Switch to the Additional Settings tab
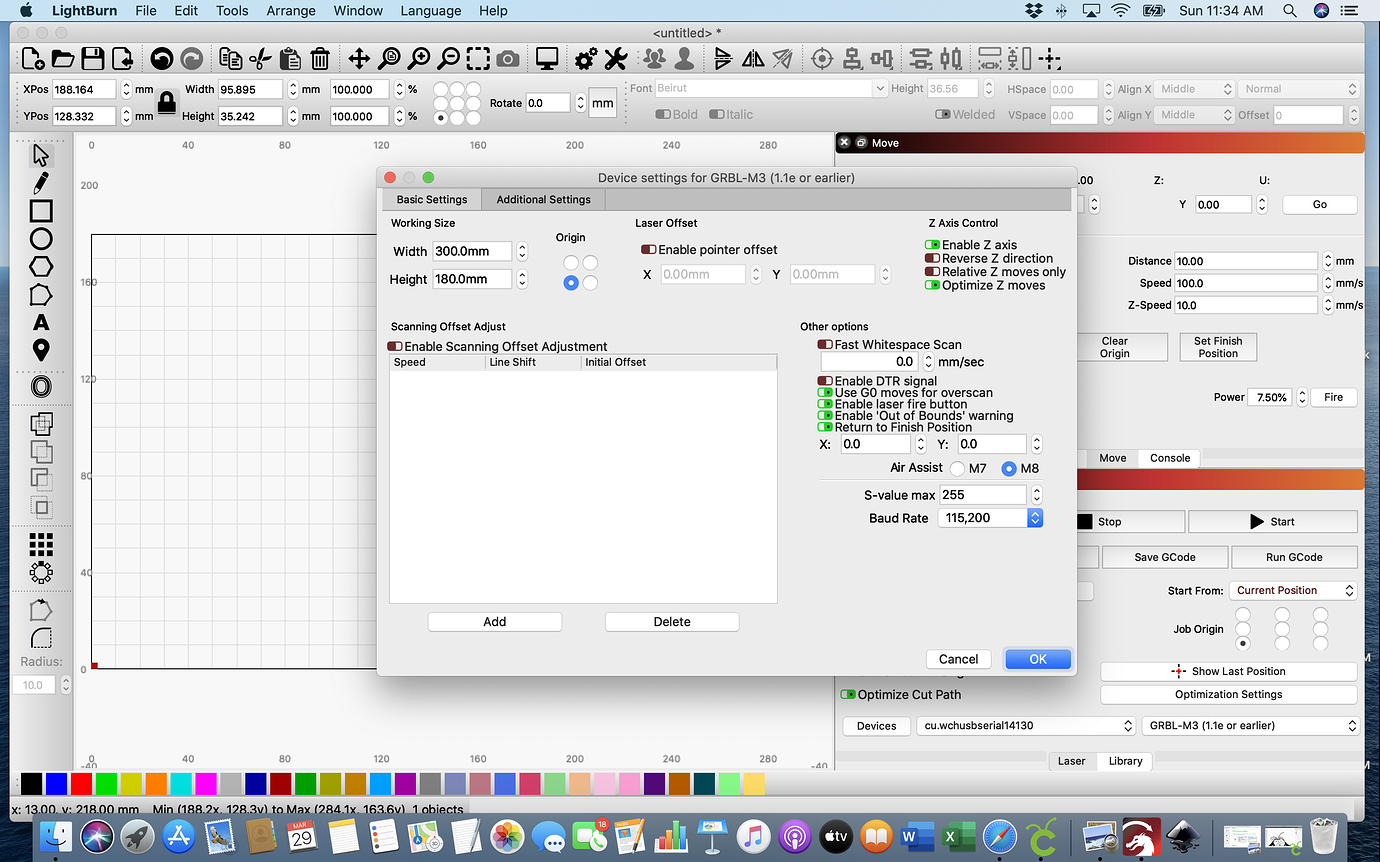 coord(543,200)
